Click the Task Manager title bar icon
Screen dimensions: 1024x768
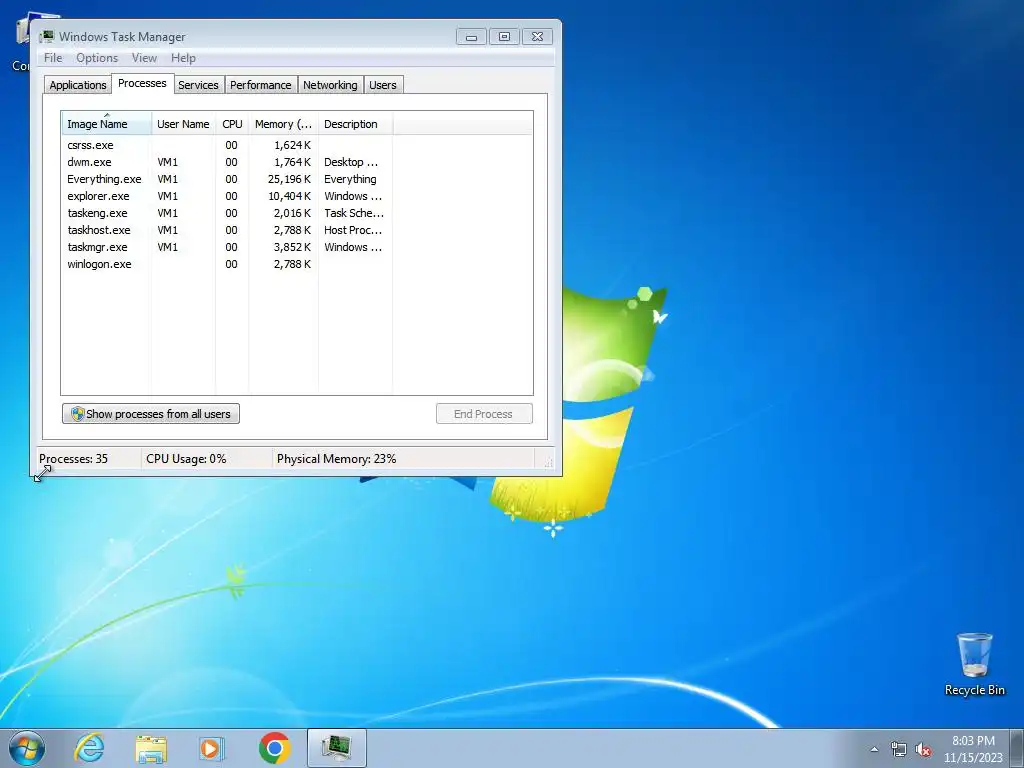[x=47, y=37]
